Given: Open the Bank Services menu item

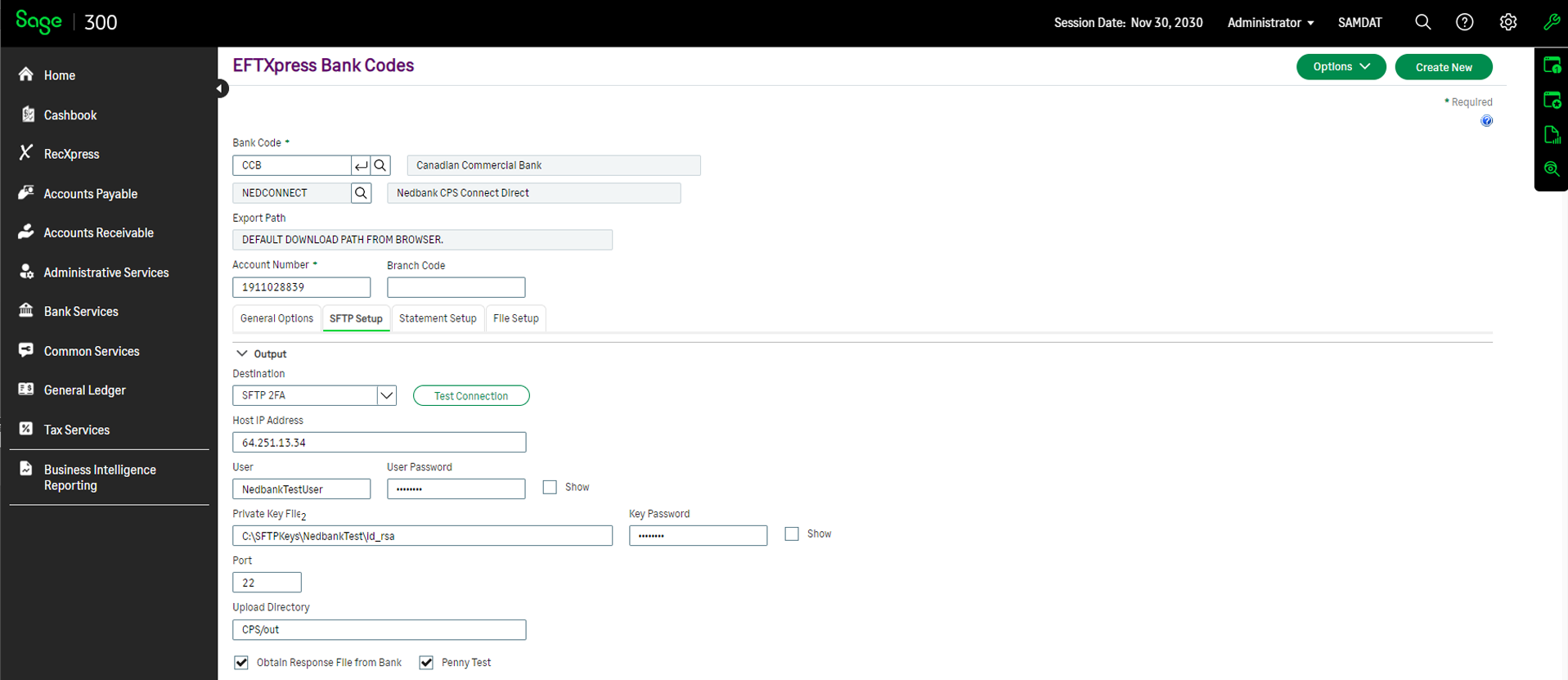Looking at the screenshot, I should [81, 312].
